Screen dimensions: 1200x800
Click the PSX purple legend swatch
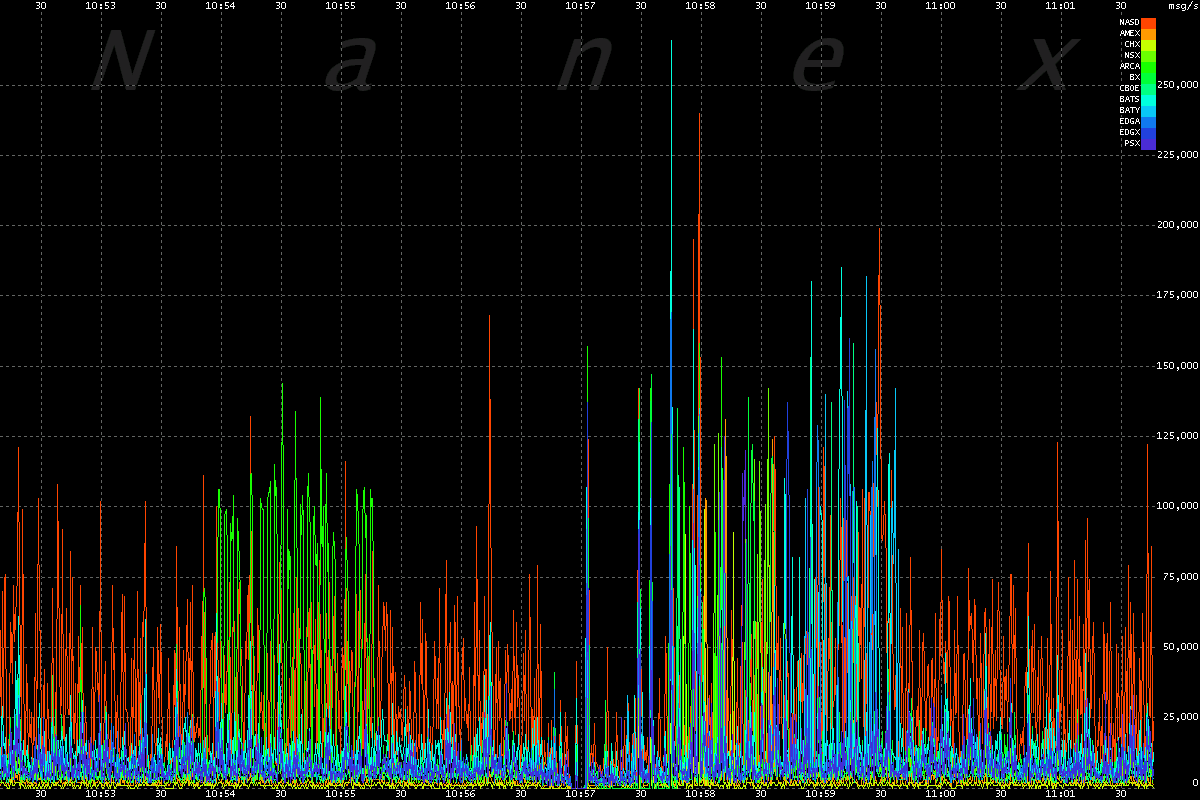[x=1149, y=143]
